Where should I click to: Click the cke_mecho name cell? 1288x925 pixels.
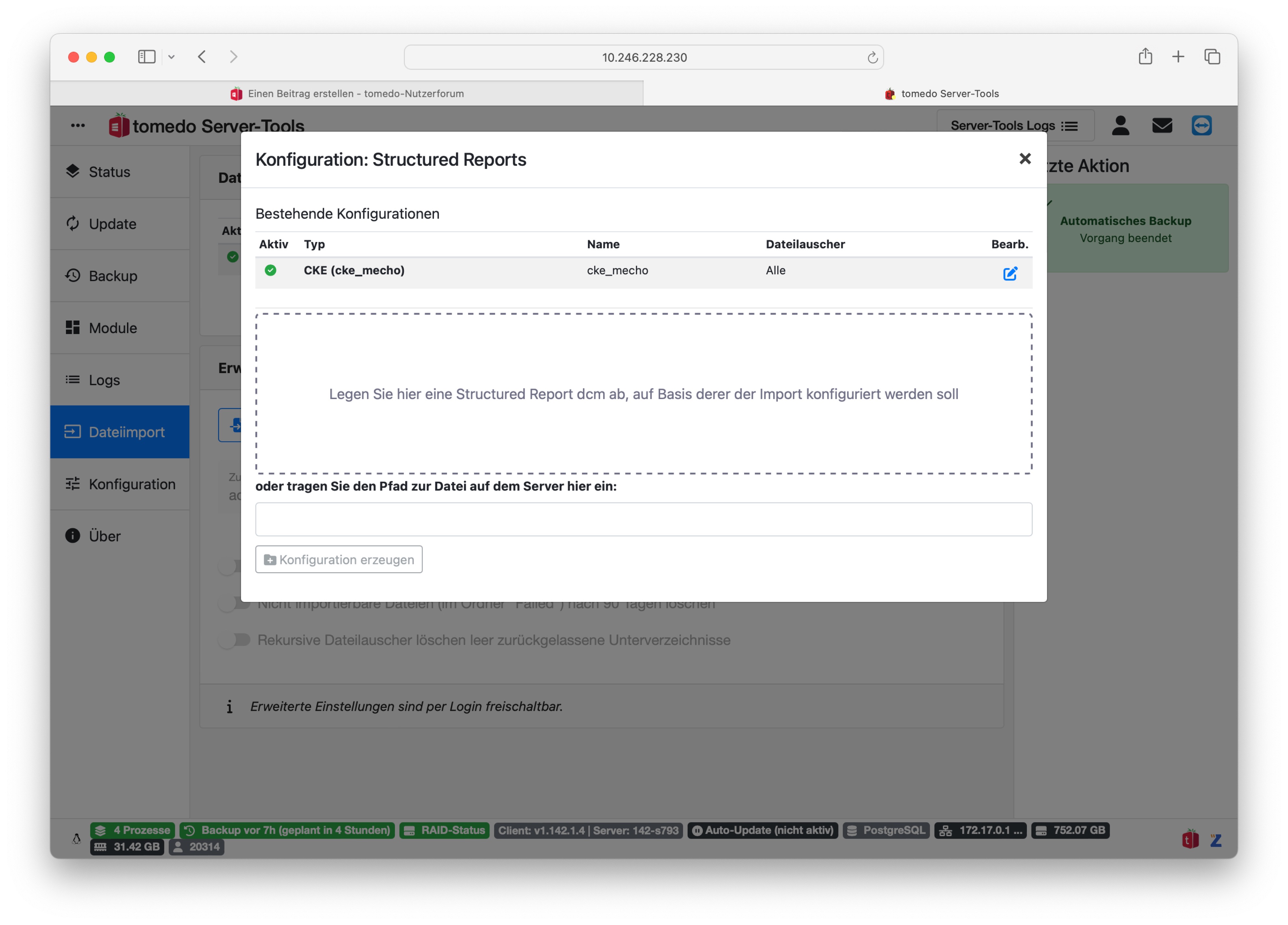(x=617, y=270)
